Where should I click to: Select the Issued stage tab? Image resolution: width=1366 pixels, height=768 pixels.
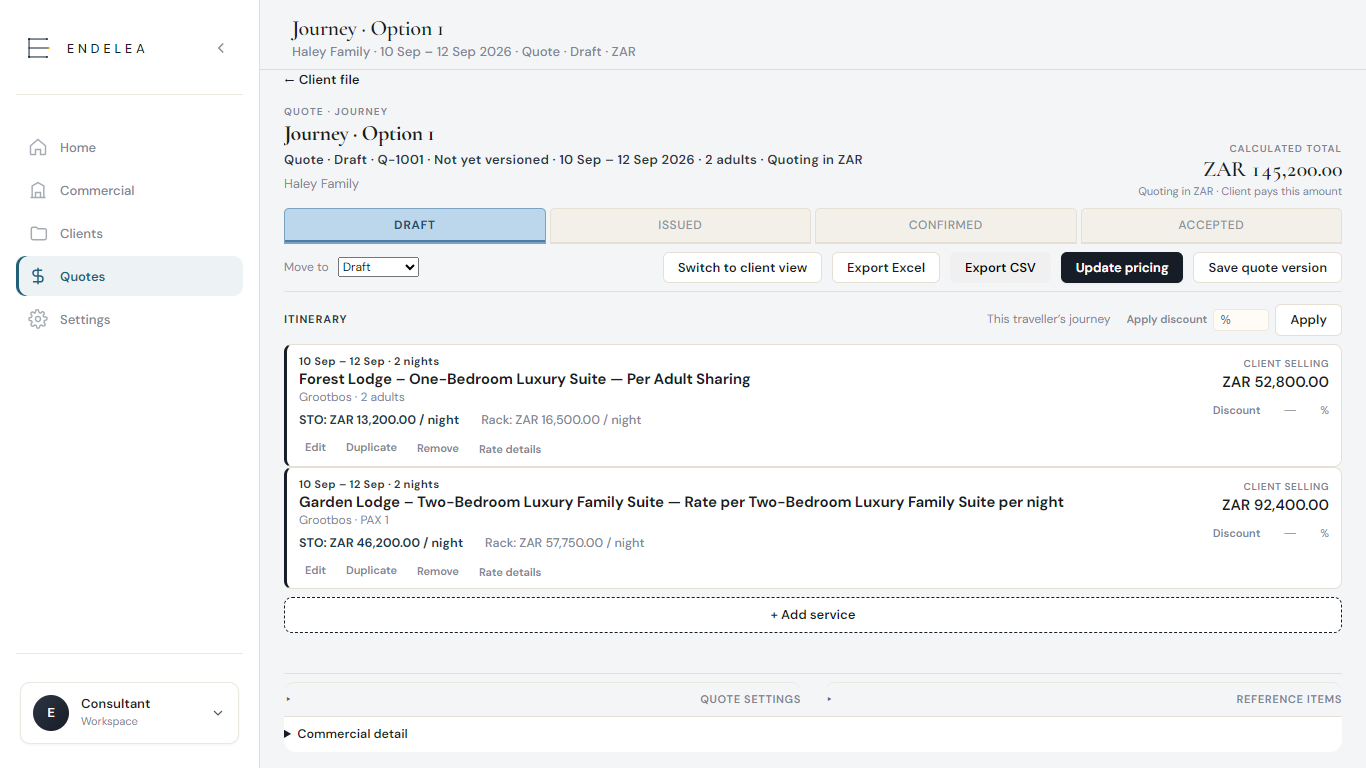tap(680, 225)
